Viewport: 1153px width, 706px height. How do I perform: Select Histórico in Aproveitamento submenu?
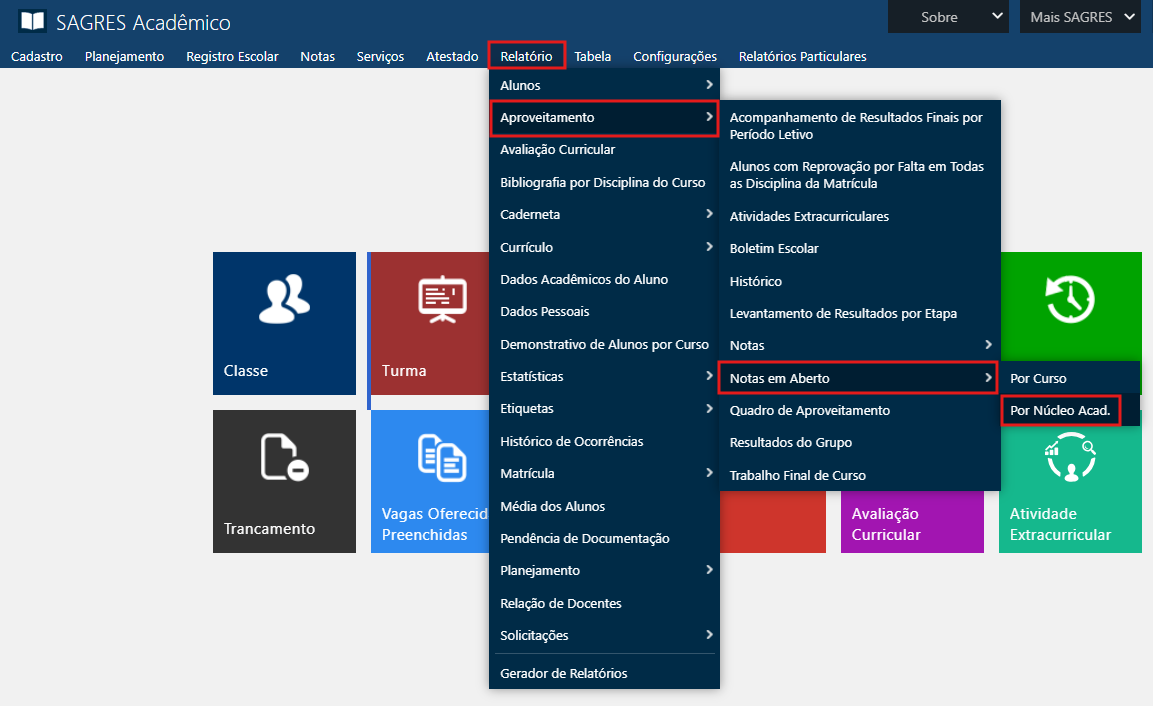click(756, 281)
